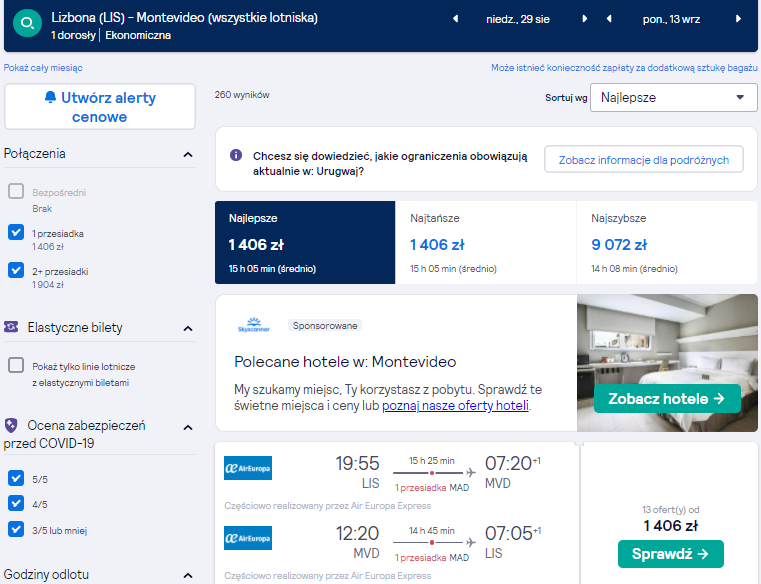Click the Zobacz hotele button
761x584 pixels.
click(667, 399)
